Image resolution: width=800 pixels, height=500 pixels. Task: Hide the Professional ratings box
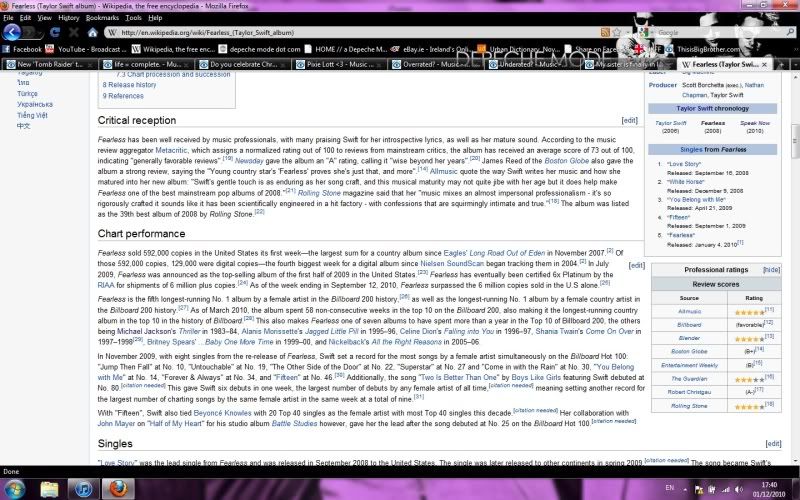[771, 269]
